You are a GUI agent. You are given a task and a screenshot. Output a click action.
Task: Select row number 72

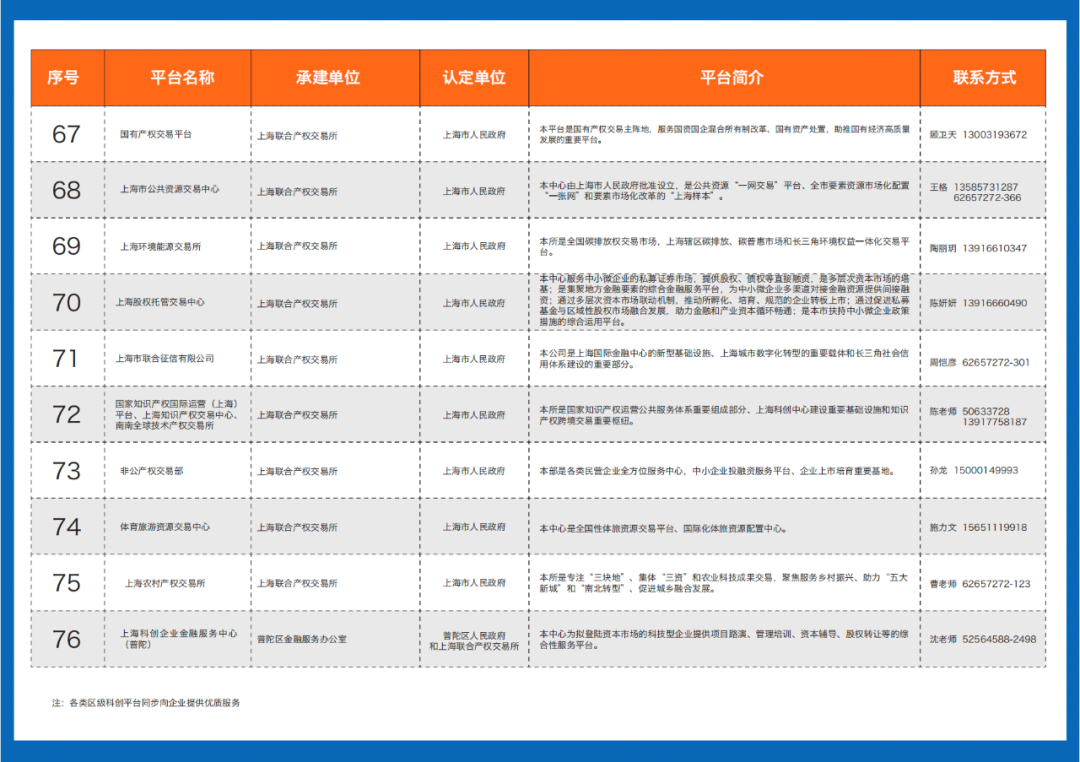[x=66, y=414]
